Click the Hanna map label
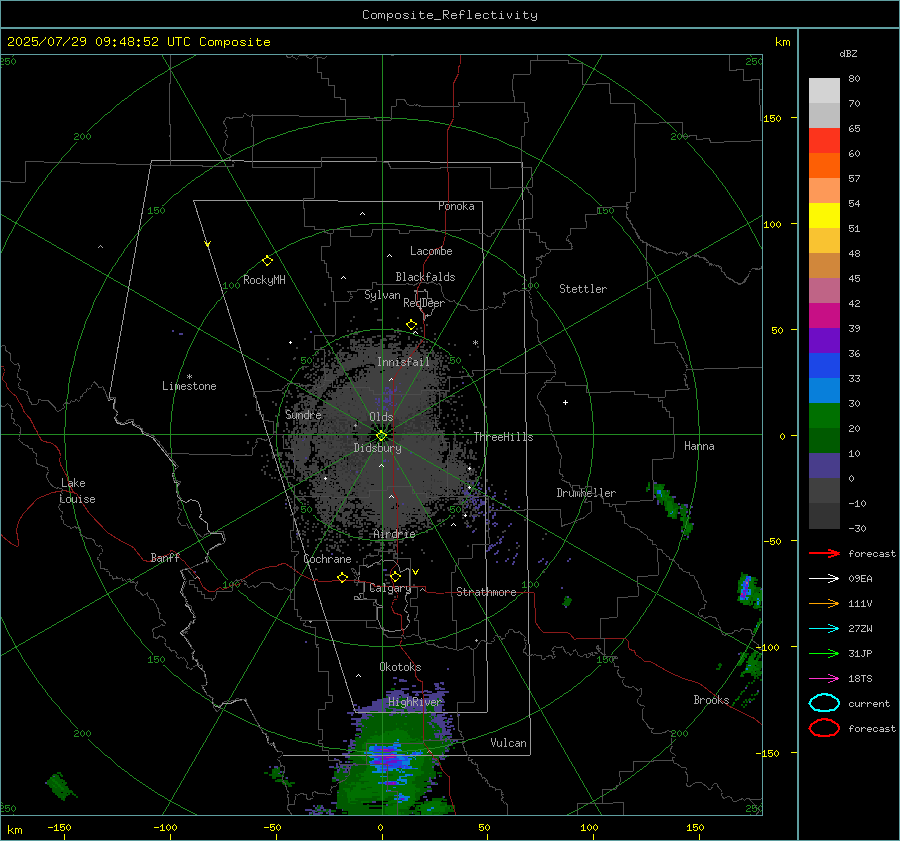This screenshot has height=841, width=900. tap(699, 446)
